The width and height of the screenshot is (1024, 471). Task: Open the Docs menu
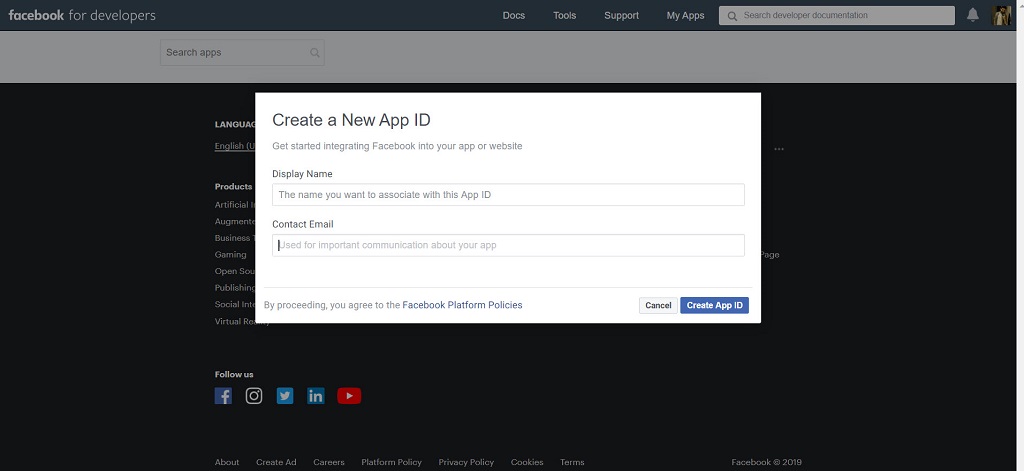514,16
